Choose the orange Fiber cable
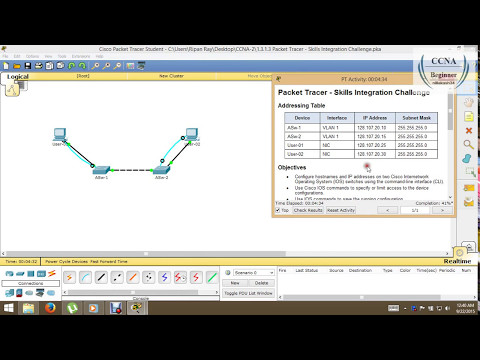The width and height of the screenshot is (480, 360). pyautogui.click(x=133, y=277)
